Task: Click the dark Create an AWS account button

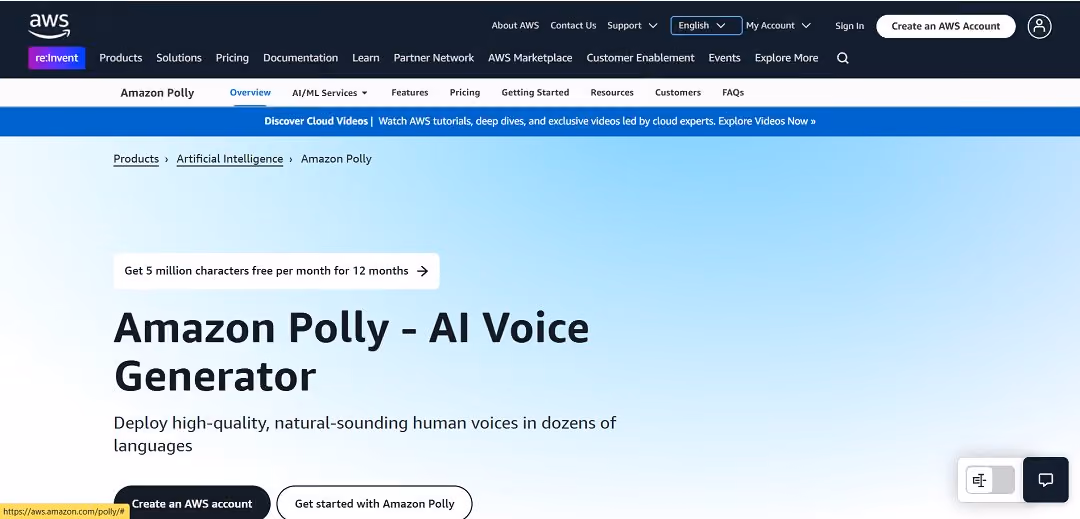Action: pos(191,502)
